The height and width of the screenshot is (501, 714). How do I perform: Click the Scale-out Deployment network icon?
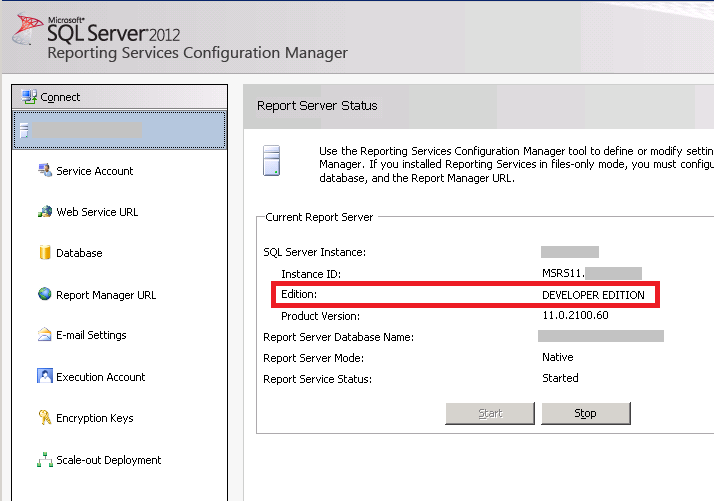pos(45,460)
